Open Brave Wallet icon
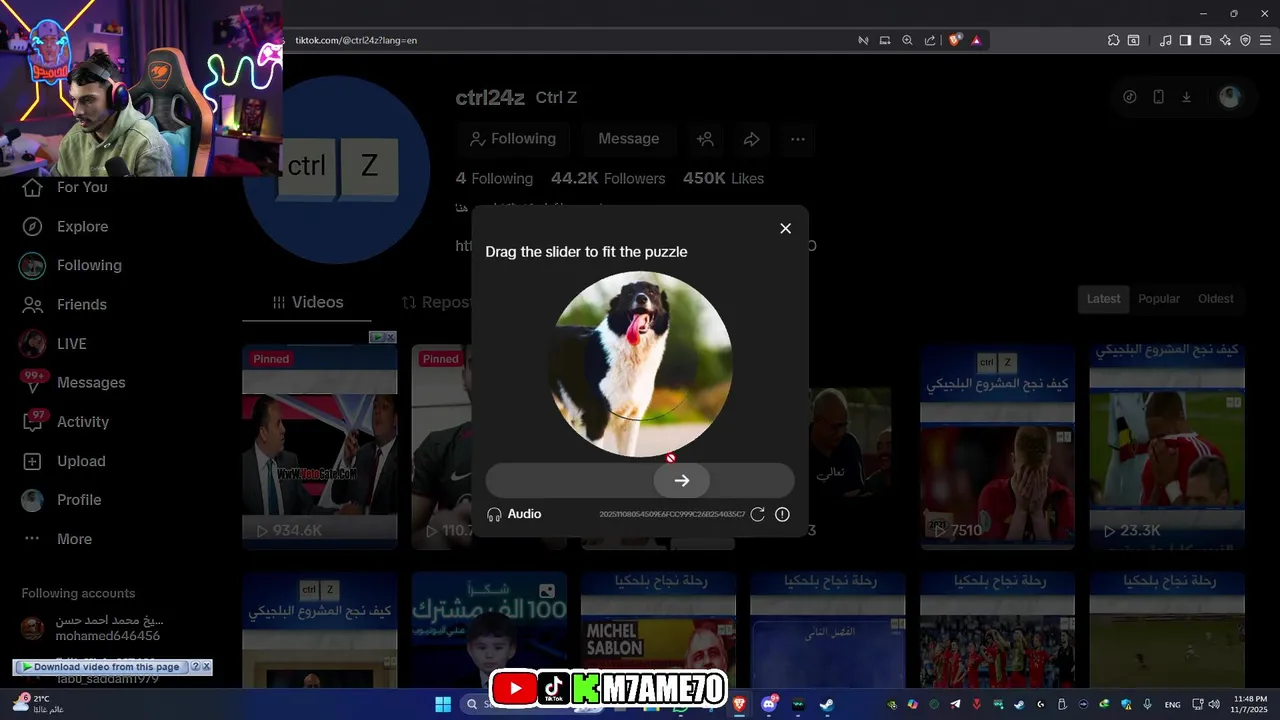 tap(1205, 40)
